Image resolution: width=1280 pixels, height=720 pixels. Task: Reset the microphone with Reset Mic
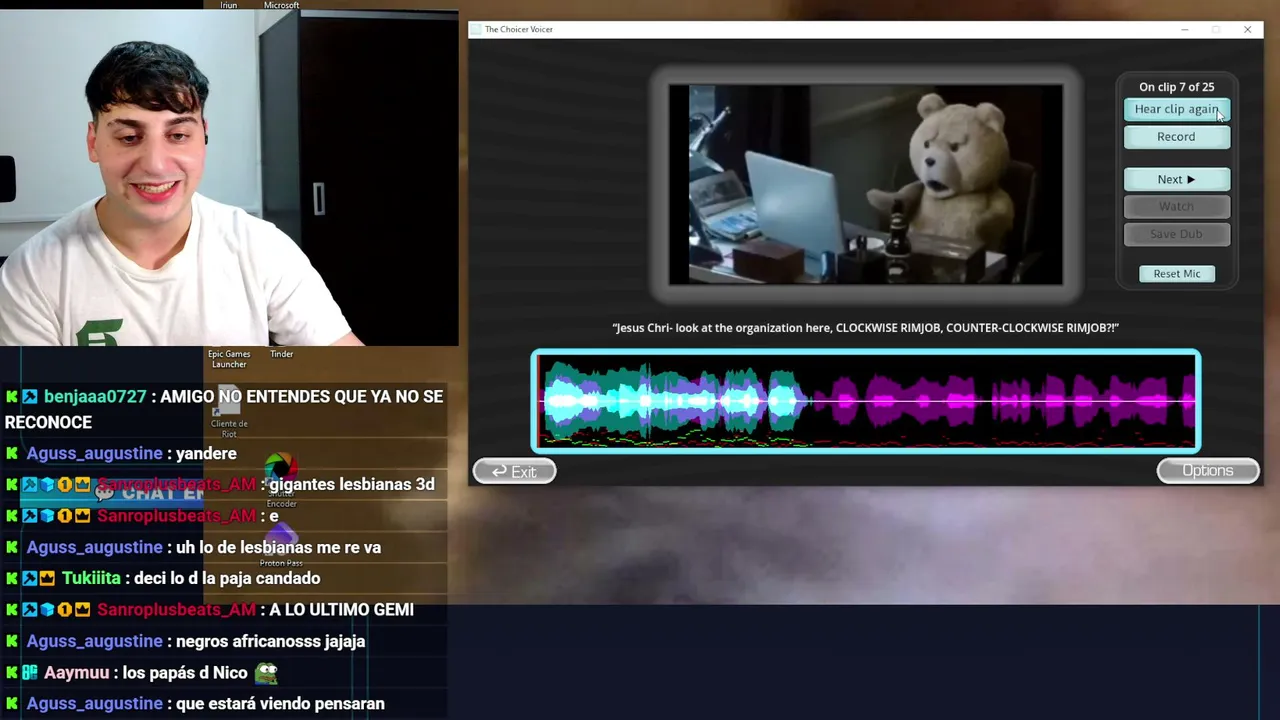1177,274
